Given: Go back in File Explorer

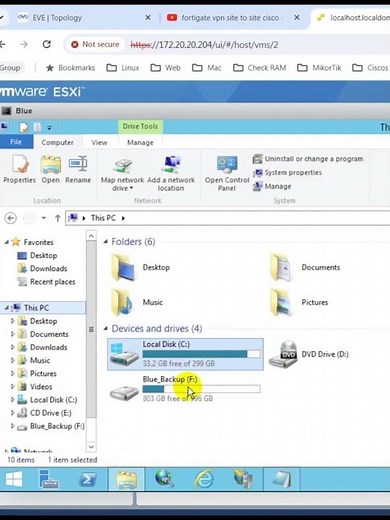Looking at the screenshot, I should click(x=11, y=218).
